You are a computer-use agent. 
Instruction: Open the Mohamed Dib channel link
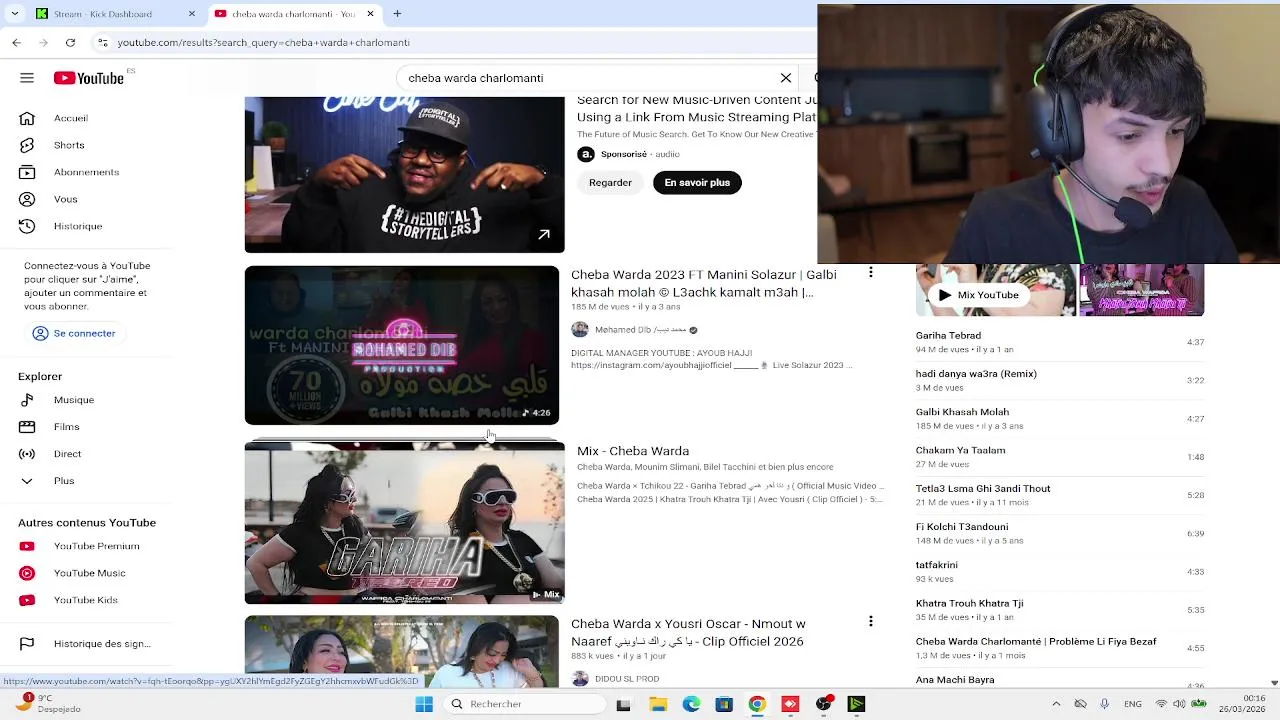(641, 330)
